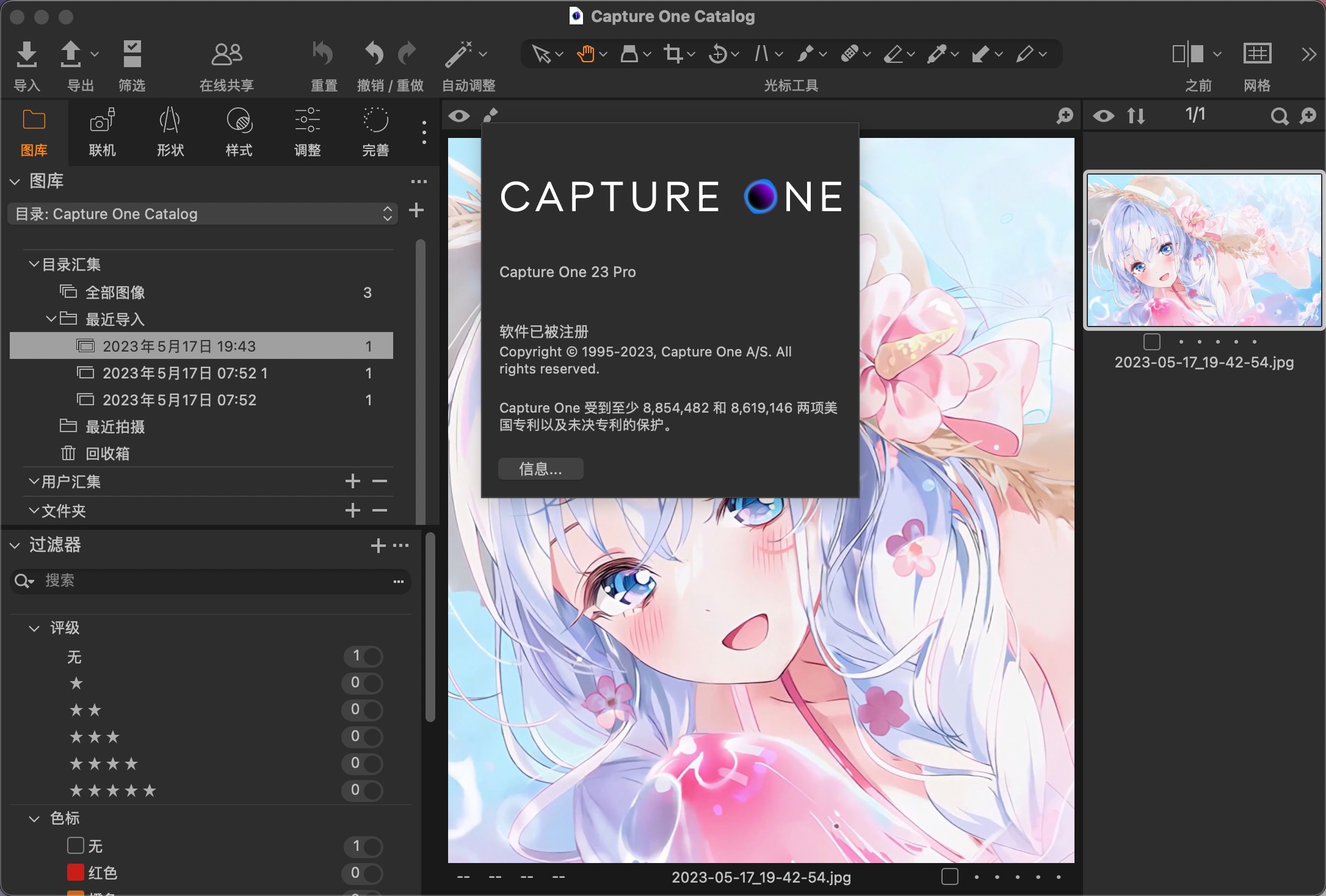Select the Draw Mask brush tool

pos(805,54)
